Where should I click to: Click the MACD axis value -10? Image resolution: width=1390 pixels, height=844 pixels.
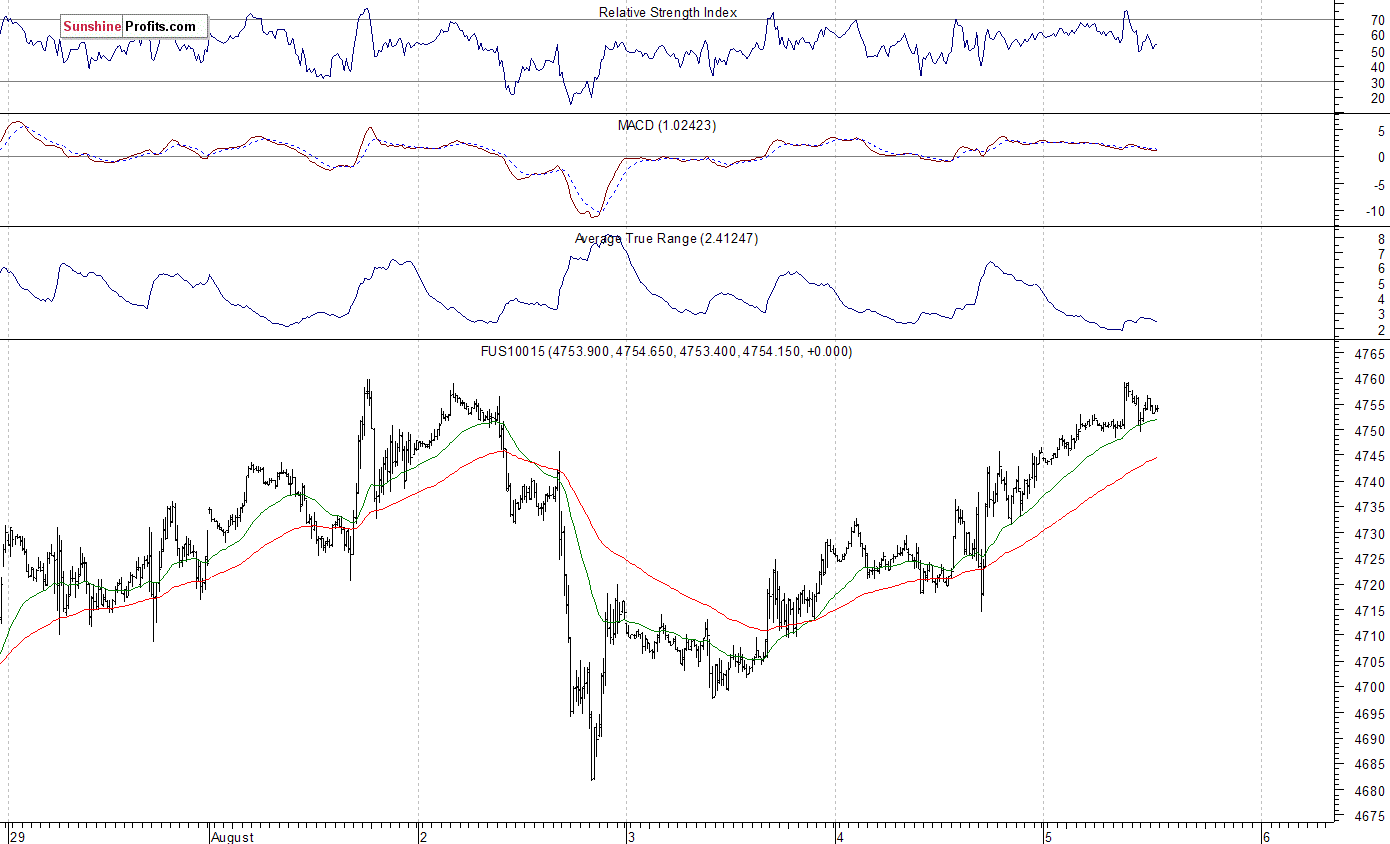point(1375,211)
